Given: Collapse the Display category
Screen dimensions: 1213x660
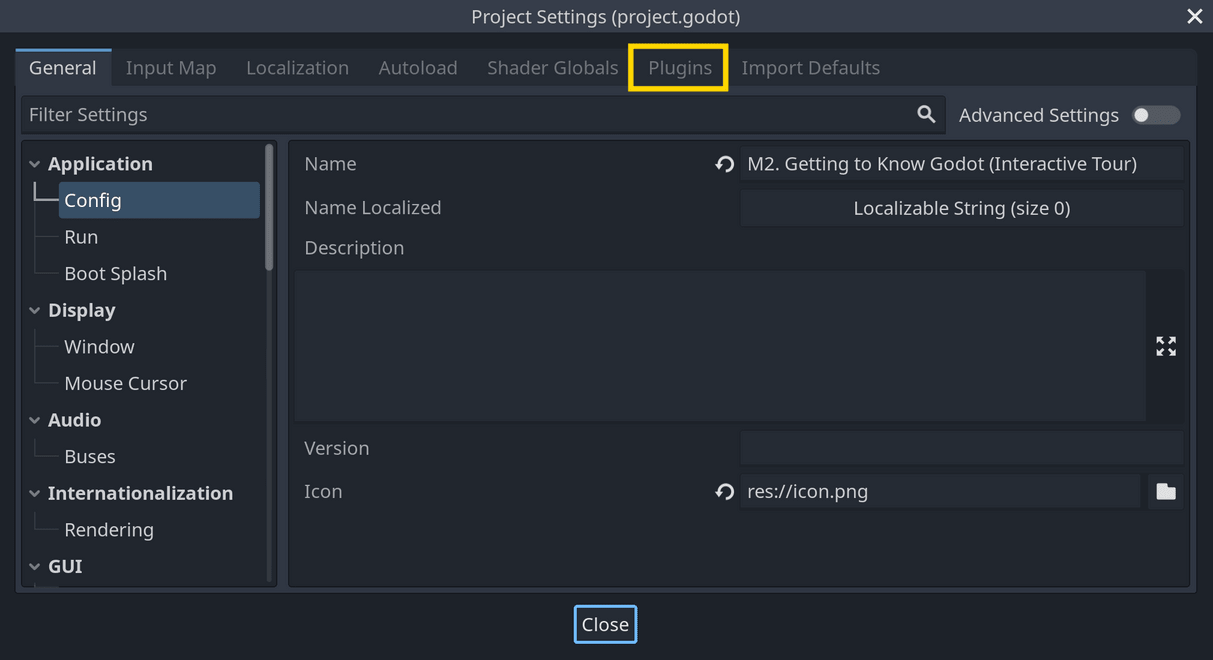Looking at the screenshot, I should [35, 311].
